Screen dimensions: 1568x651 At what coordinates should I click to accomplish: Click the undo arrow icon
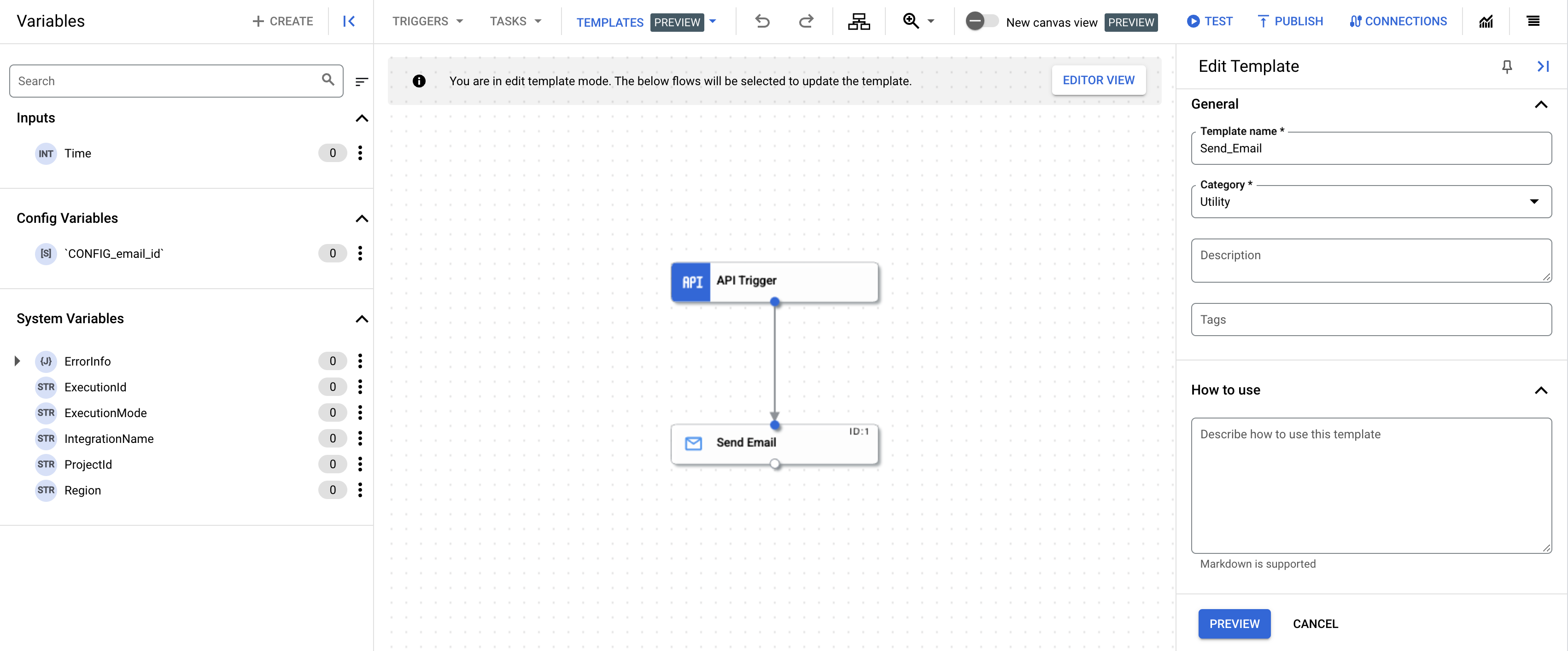click(x=763, y=22)
